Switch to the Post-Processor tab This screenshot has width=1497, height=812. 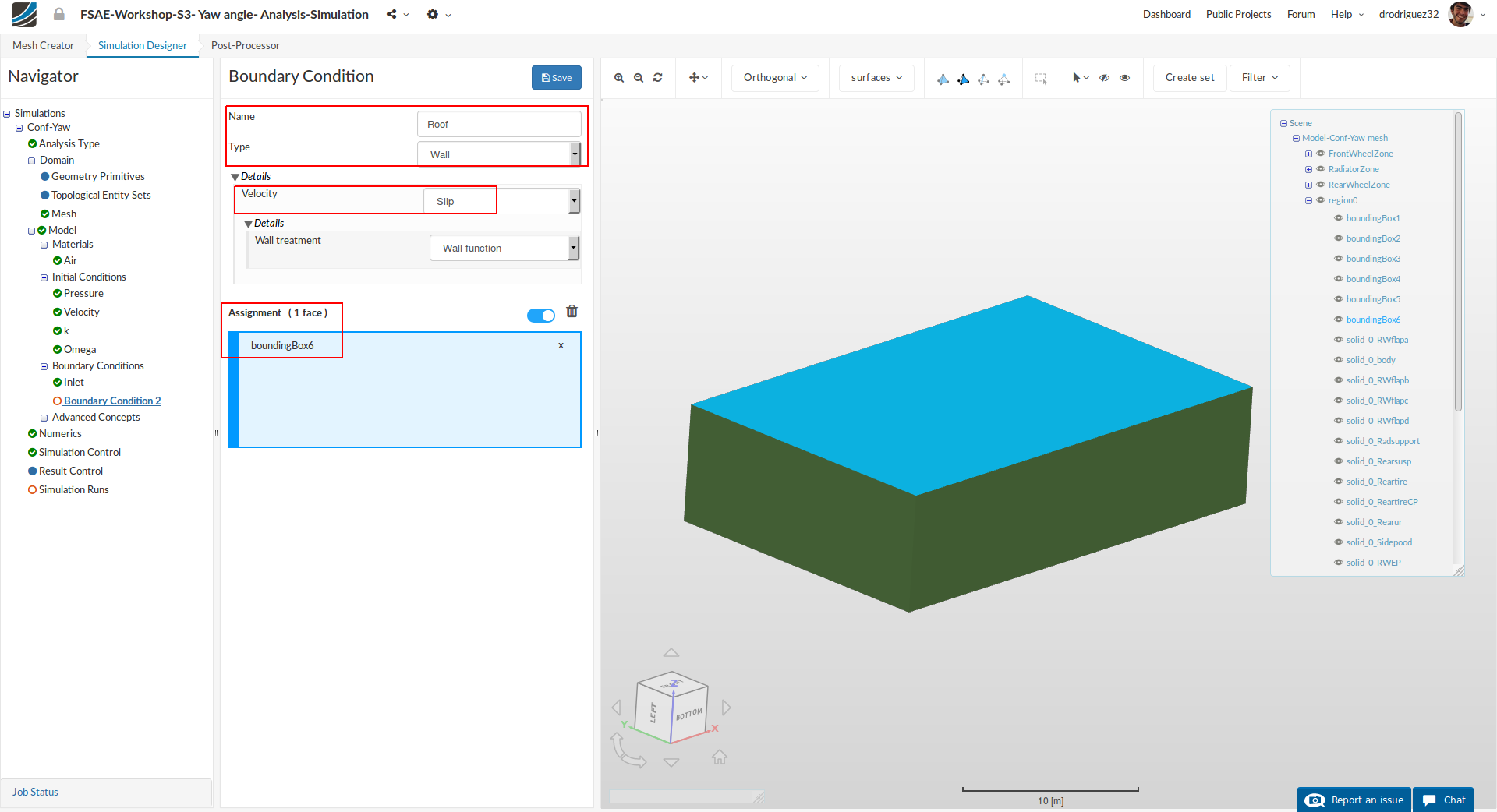(x=245, y=45)
